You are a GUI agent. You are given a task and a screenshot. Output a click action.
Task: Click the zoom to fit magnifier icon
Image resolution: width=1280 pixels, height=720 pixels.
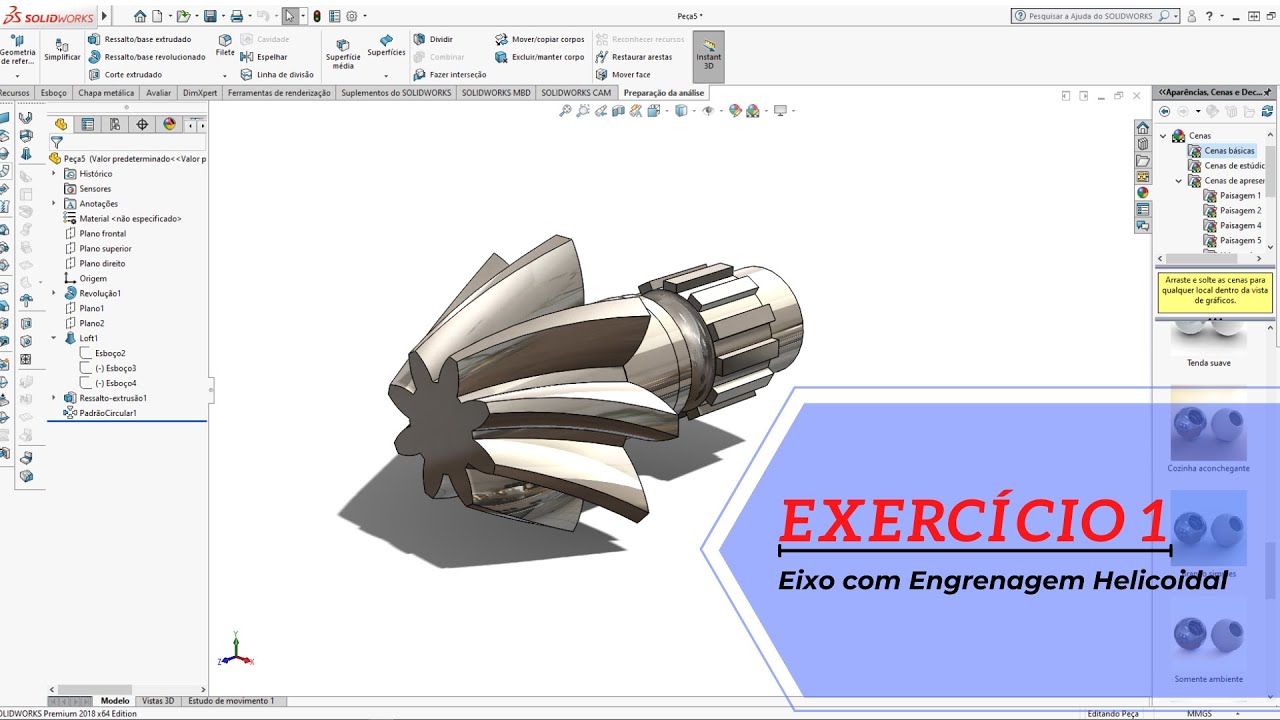(566, 111)
